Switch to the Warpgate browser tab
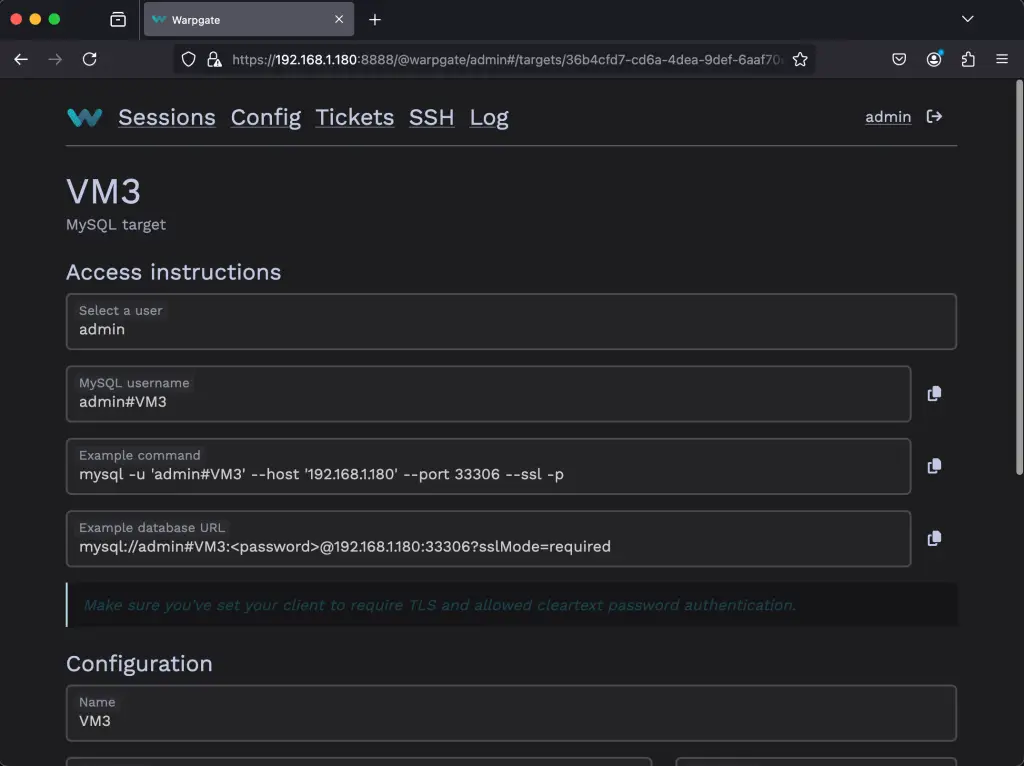 click(x=240, y=19)
